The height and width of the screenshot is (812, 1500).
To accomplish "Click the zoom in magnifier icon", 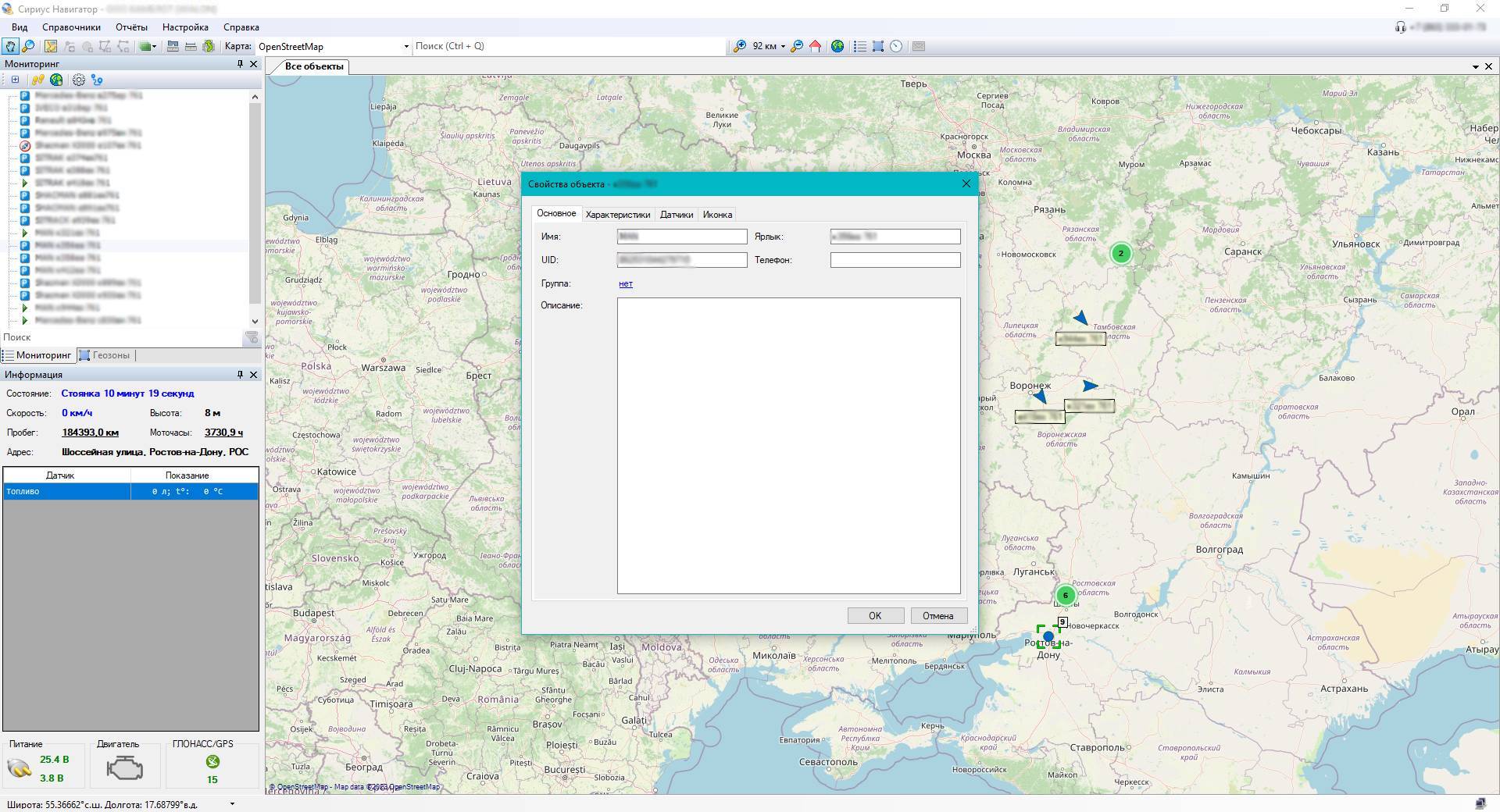I will click(739, 47).
